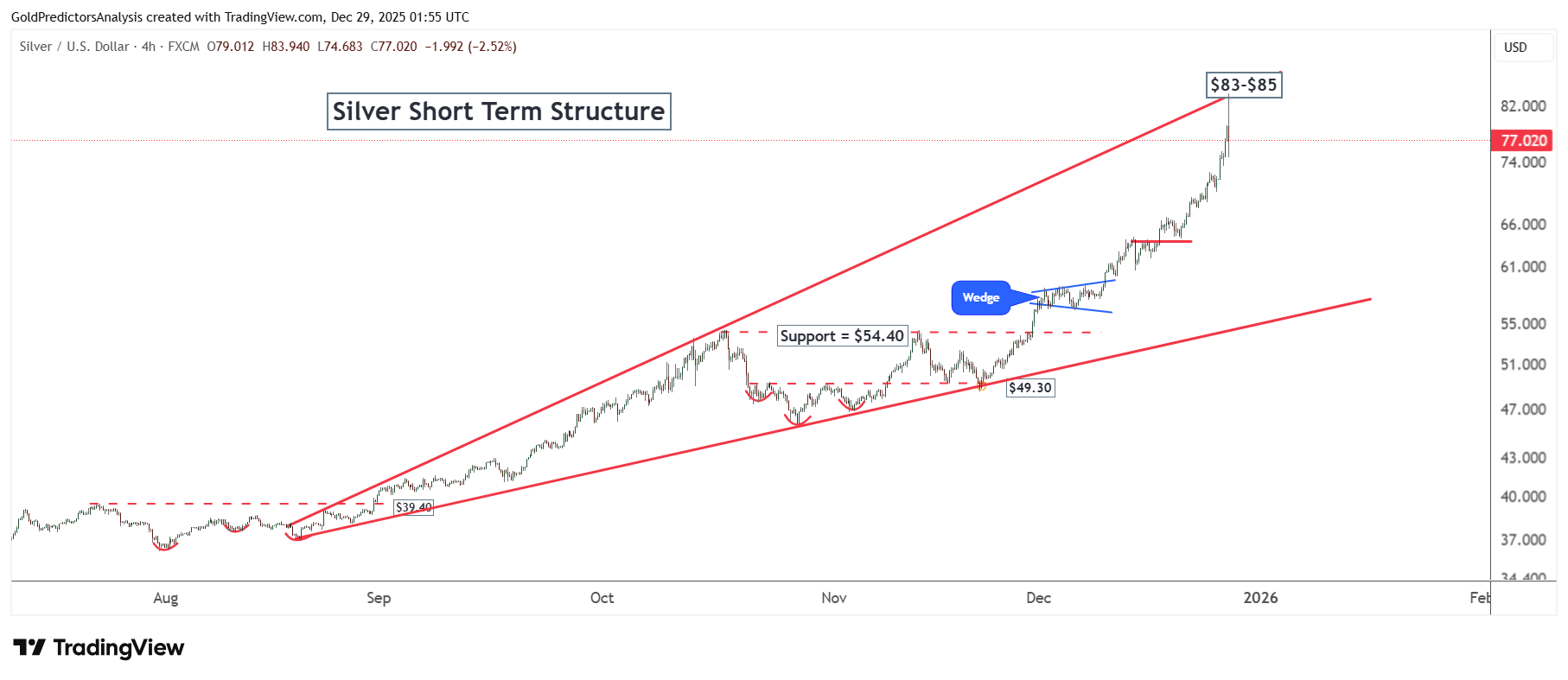1568x680 pixels.
Task: Click 55.000 on the price scale
Action: click(x=1523, y=324)
